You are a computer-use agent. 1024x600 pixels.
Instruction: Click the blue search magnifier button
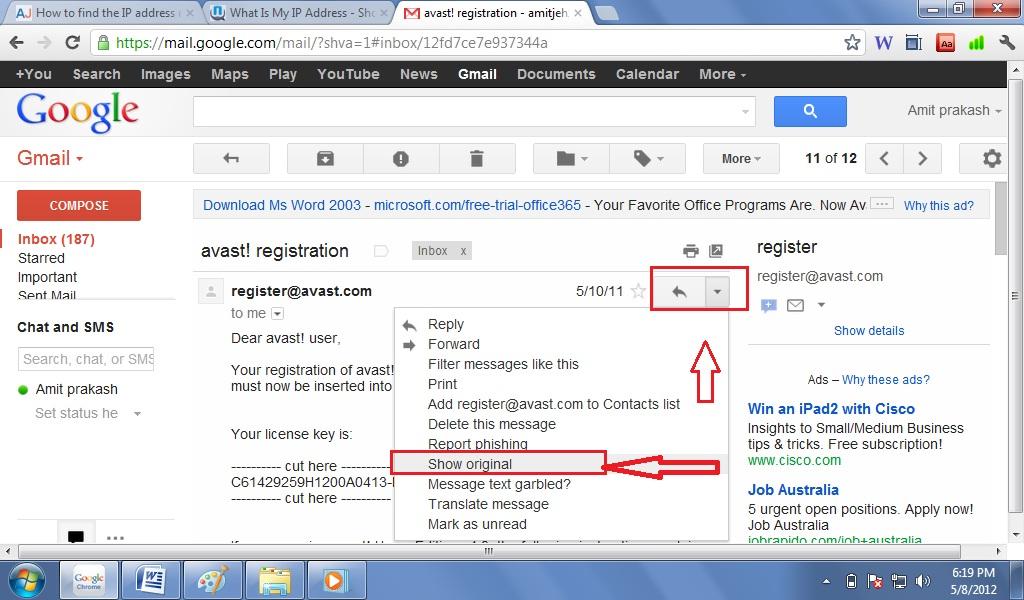[x=810, y=111]
